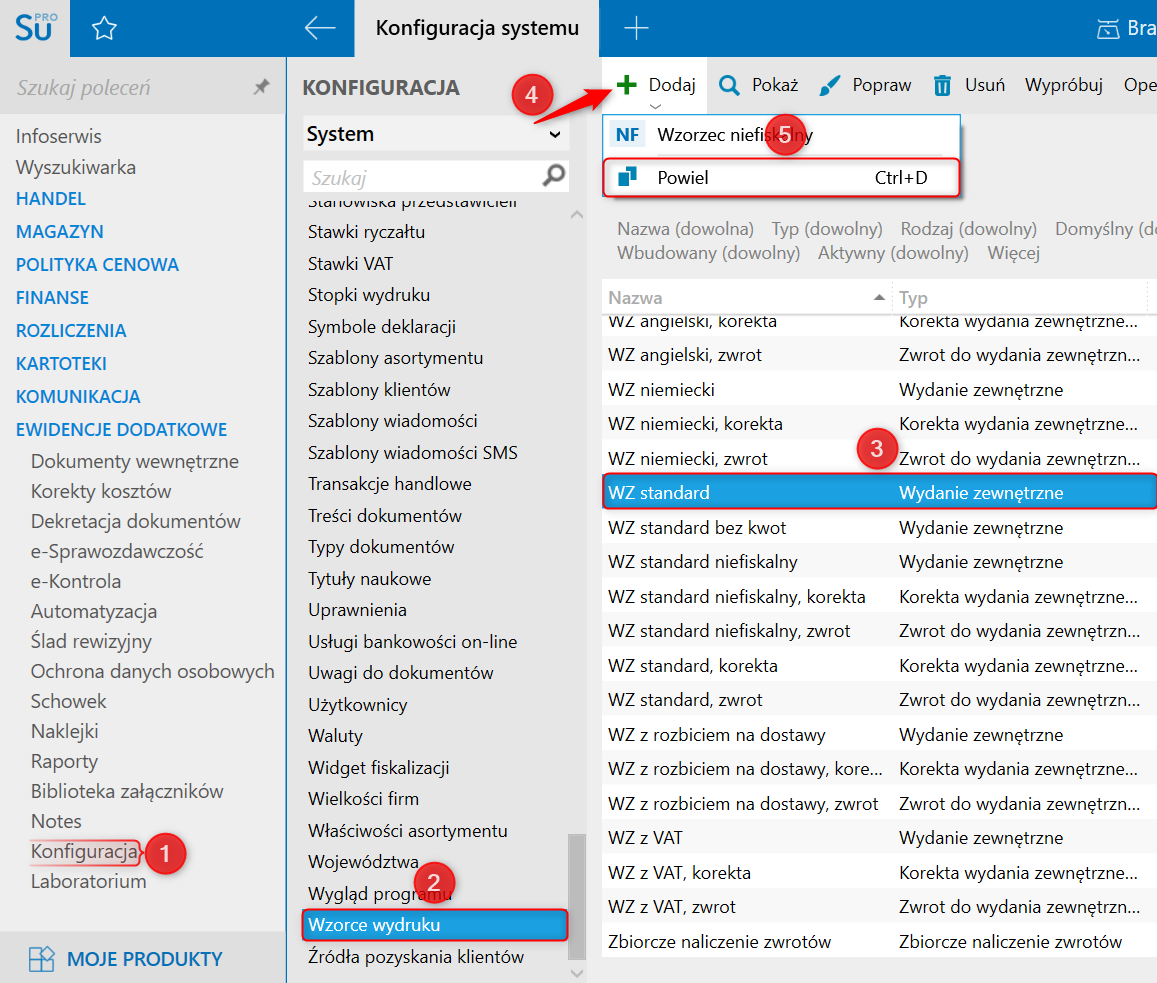1157x983 pixels.
Task: Sort by Nazwa column arrow
Action: (878, 297)
